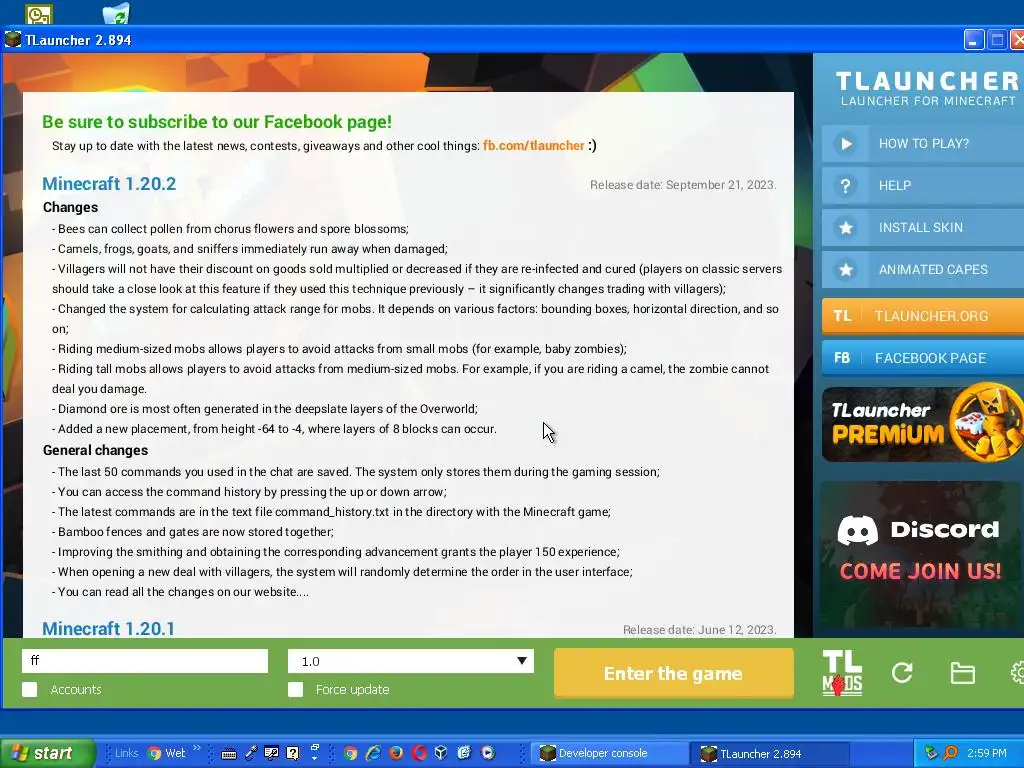Open language bar options dropdown arrow
Viewport: 1024px width, 768px height.
coord(314,758)
